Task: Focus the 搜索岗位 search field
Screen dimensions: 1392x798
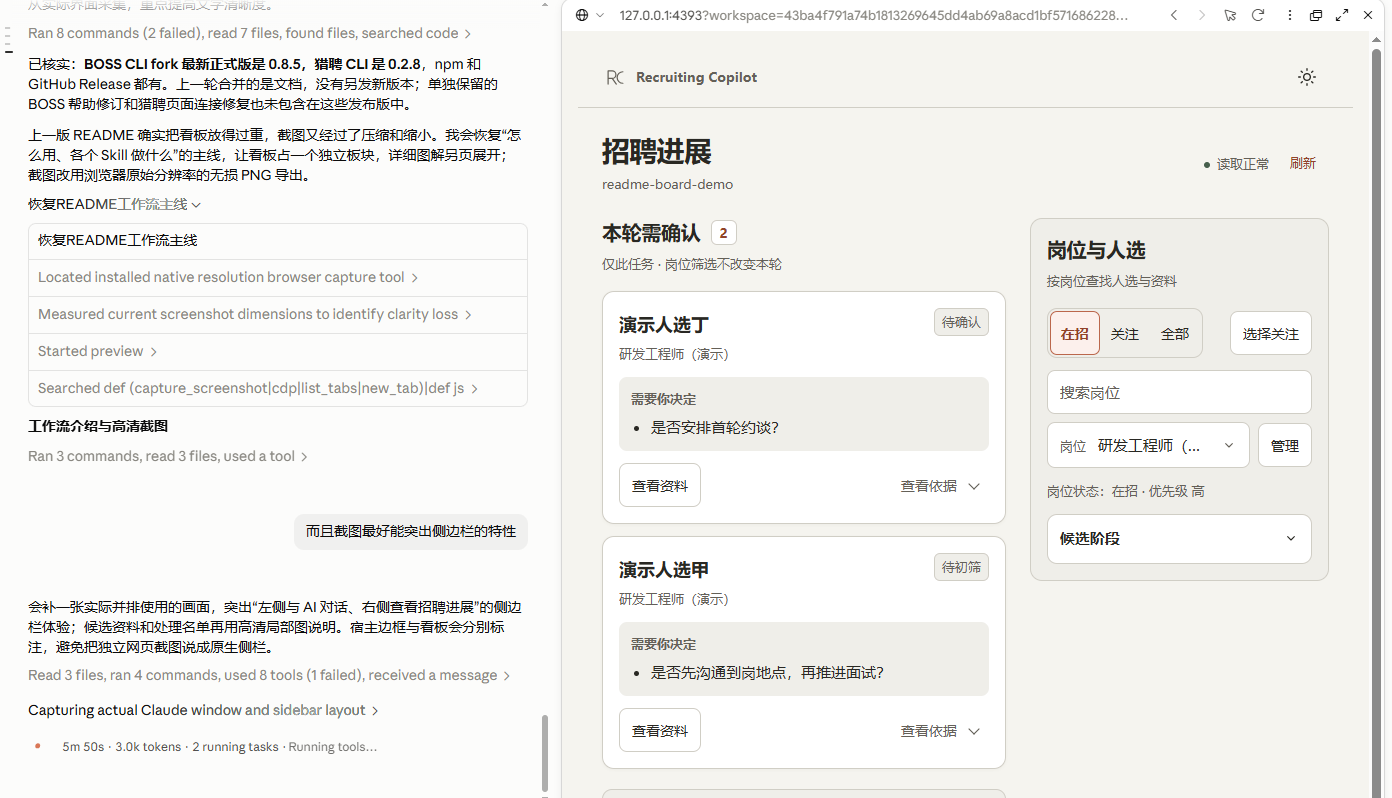Action: (1179, 392)
